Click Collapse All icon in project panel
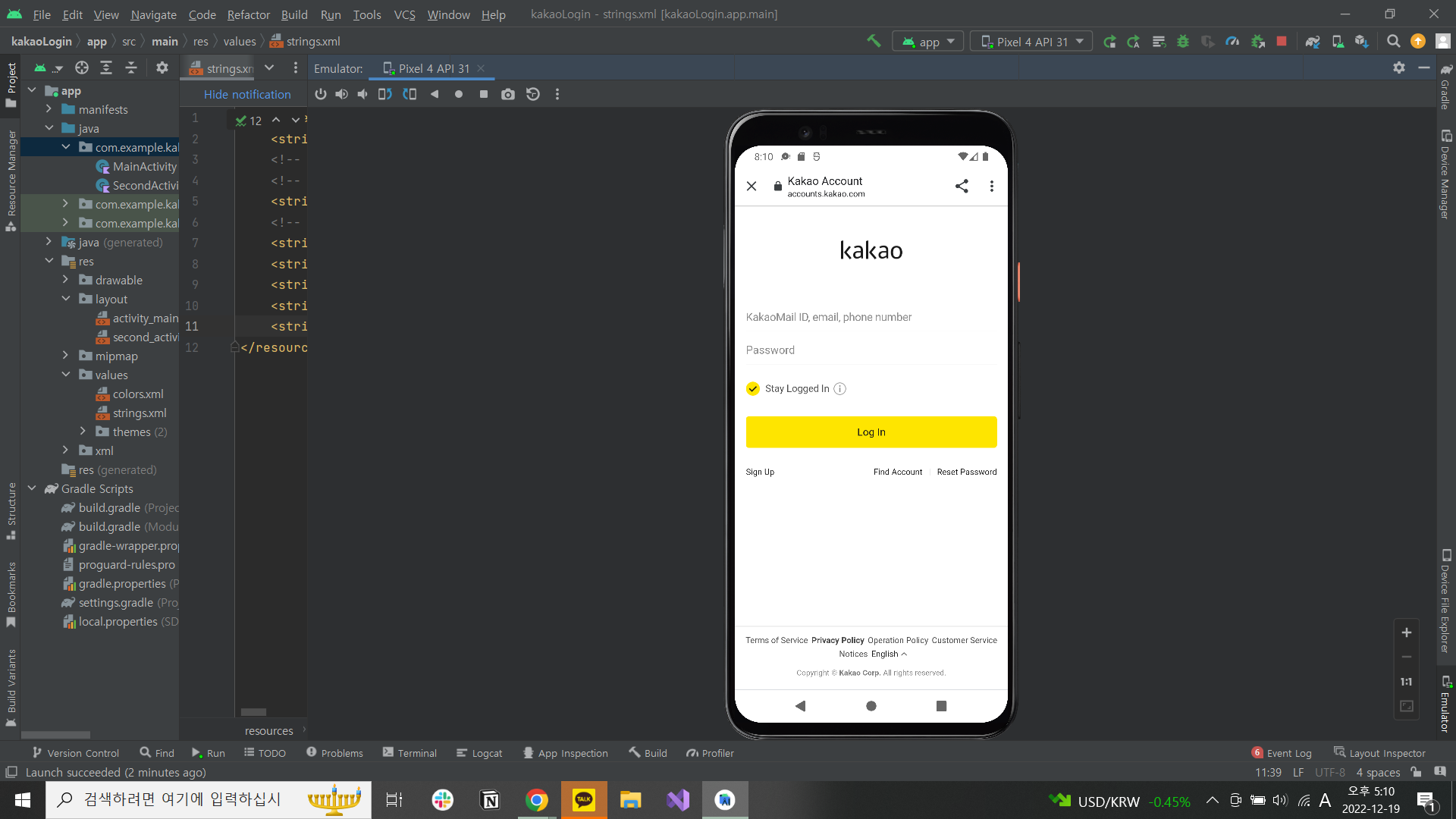Image resolution: width=1456 pixels, height=819 pixels. pos(131,67)
